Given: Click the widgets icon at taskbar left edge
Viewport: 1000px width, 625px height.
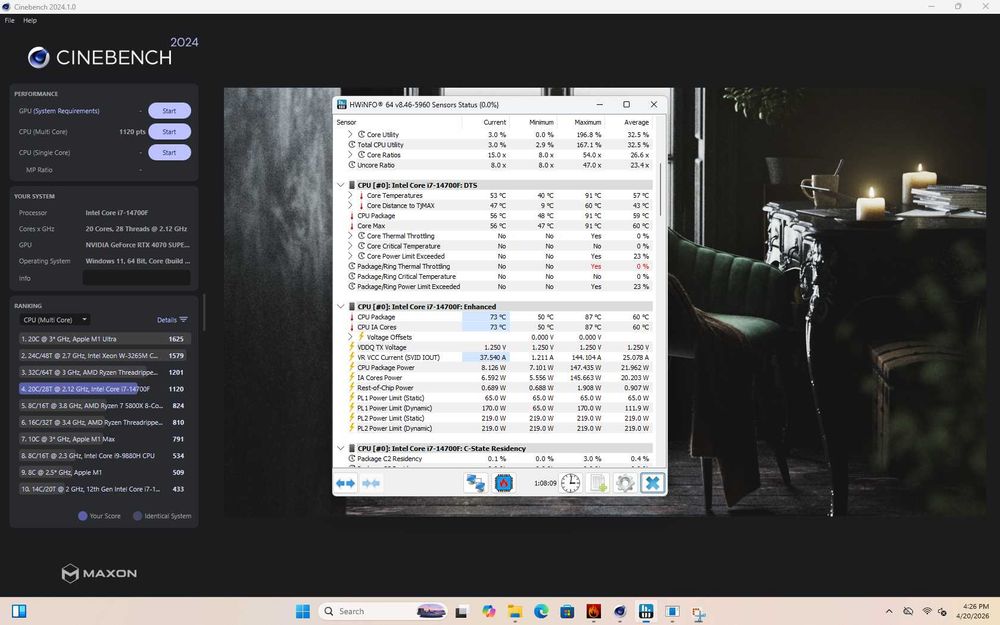Looking at the screenshot, I should 19,611.
